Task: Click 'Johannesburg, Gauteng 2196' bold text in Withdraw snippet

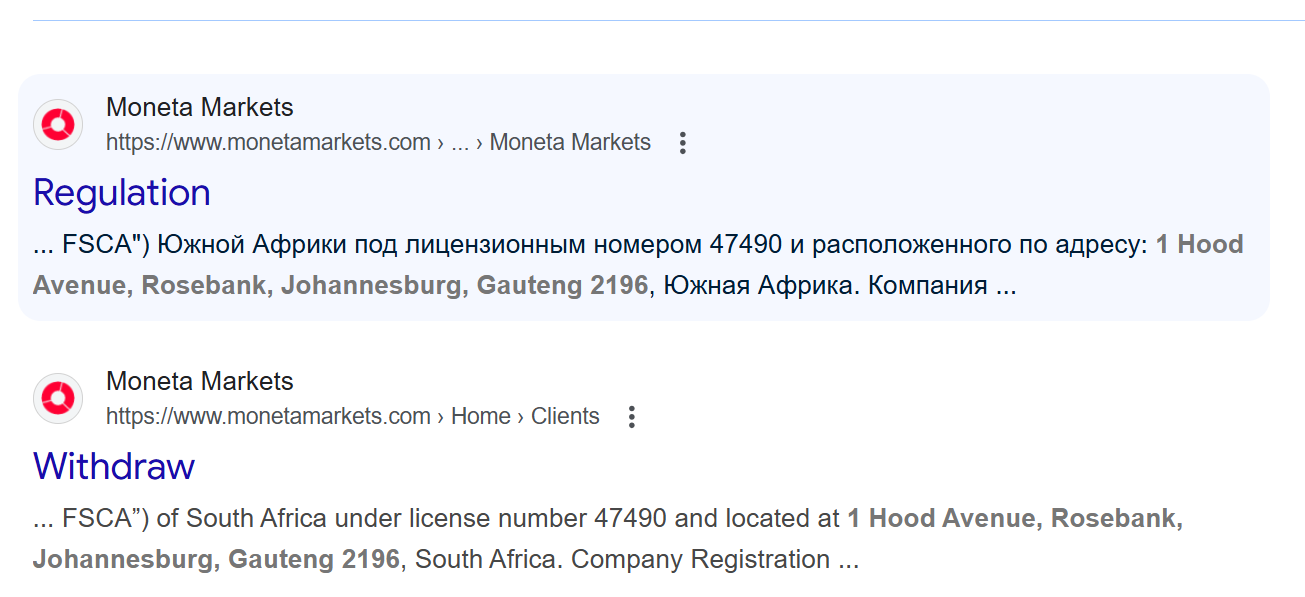Action: [216, 559]
